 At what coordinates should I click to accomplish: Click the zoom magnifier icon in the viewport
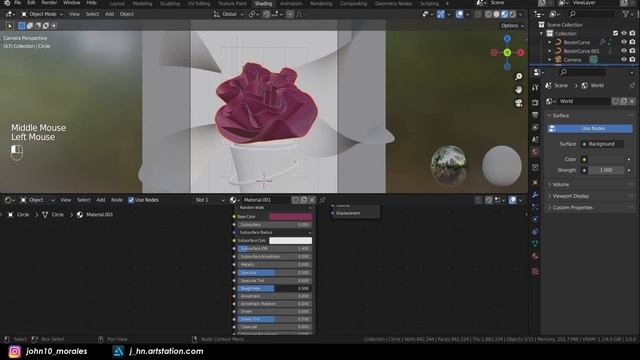[x=518, y=76]
